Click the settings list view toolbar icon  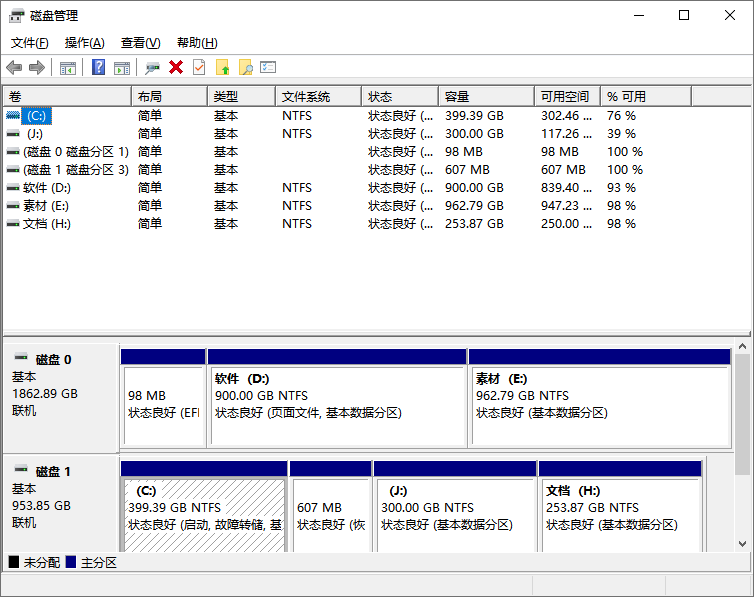click(268, 67)
